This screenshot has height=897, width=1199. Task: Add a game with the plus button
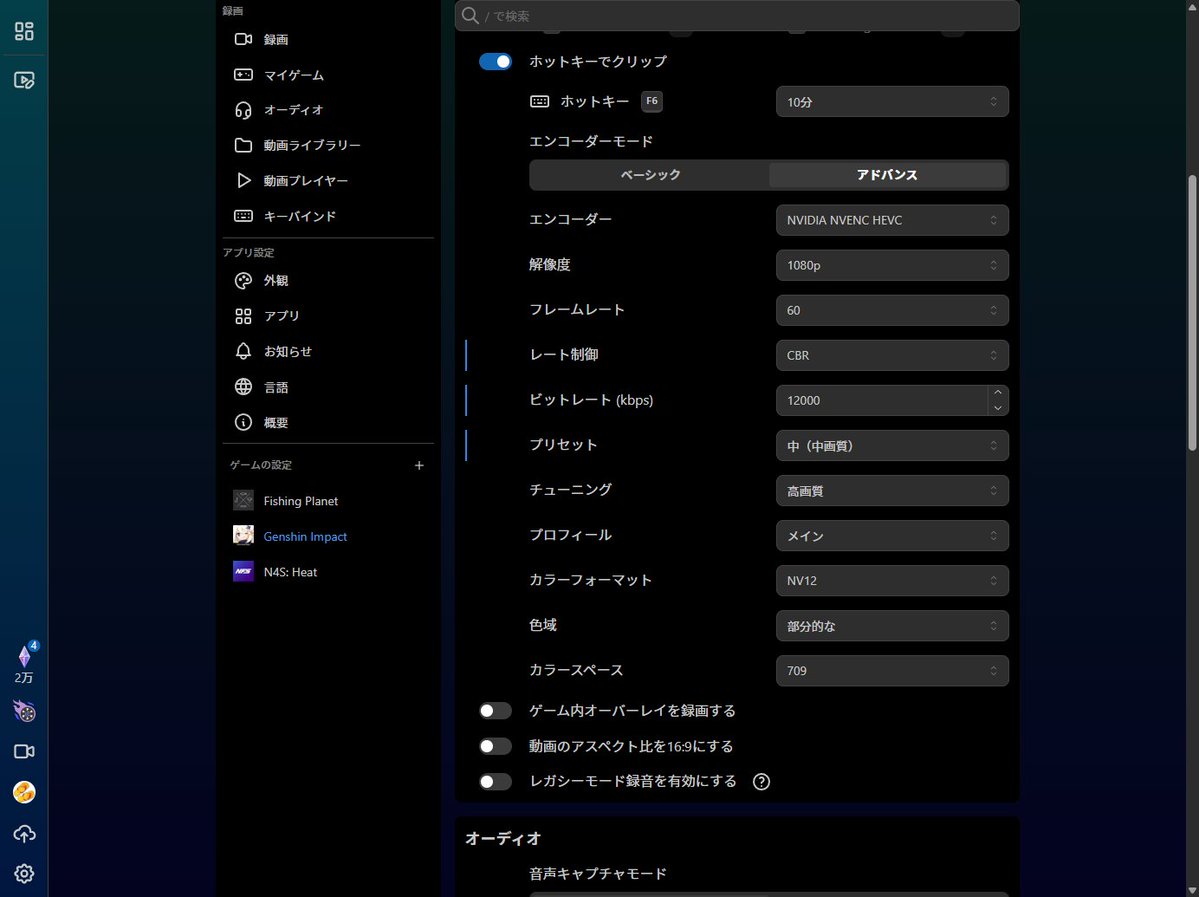(419, 465)
